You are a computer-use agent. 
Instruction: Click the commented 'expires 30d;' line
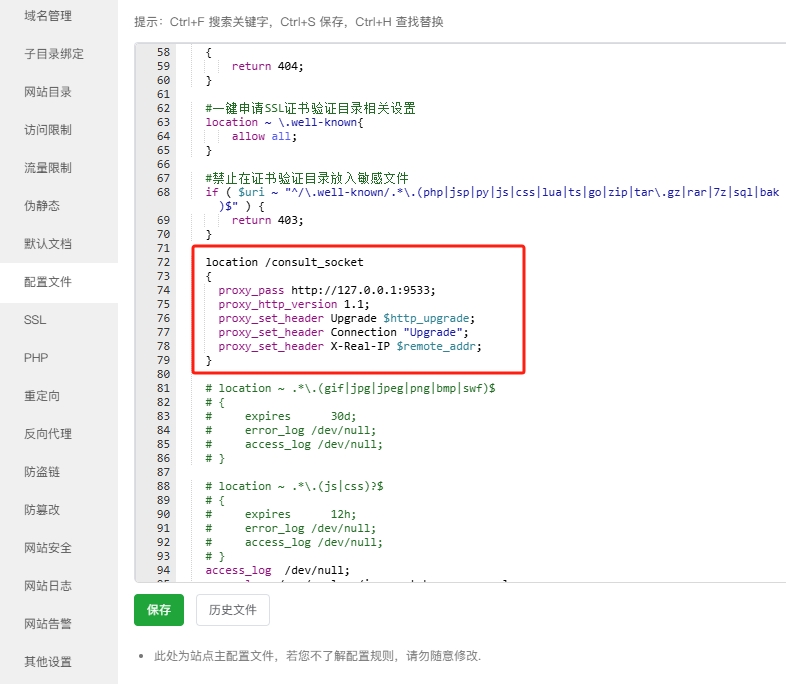(281, 416)
